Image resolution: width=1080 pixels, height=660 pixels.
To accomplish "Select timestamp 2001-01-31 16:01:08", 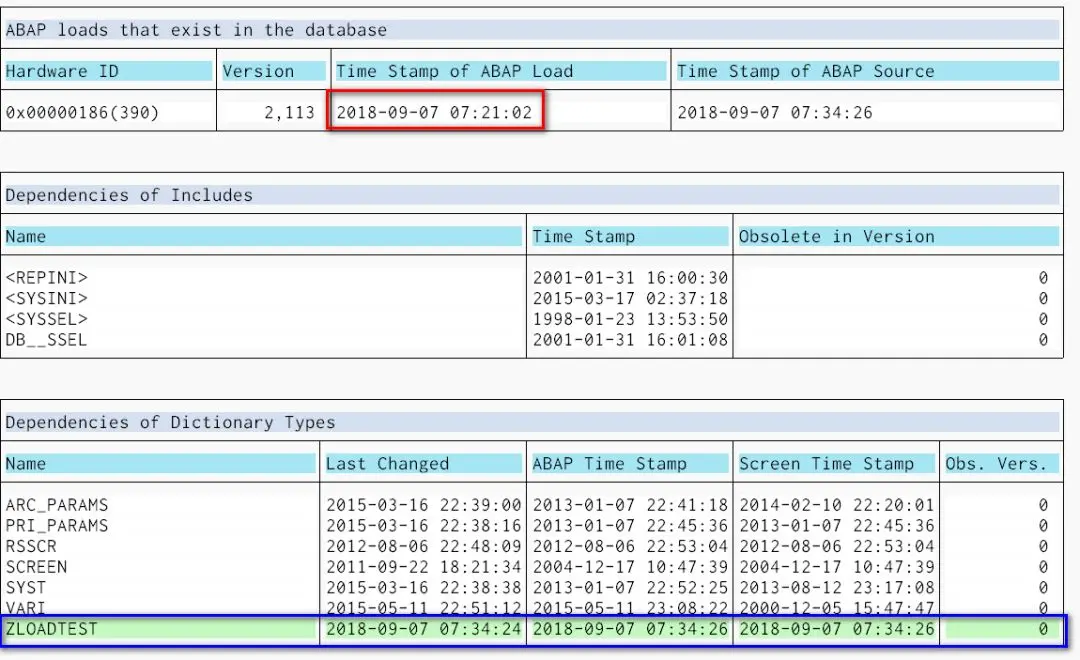I will point(630,340).
